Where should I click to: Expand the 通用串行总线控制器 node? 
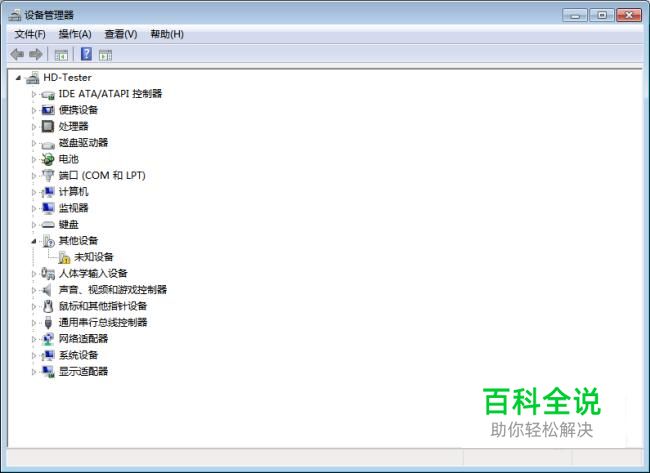pos(34,323)
